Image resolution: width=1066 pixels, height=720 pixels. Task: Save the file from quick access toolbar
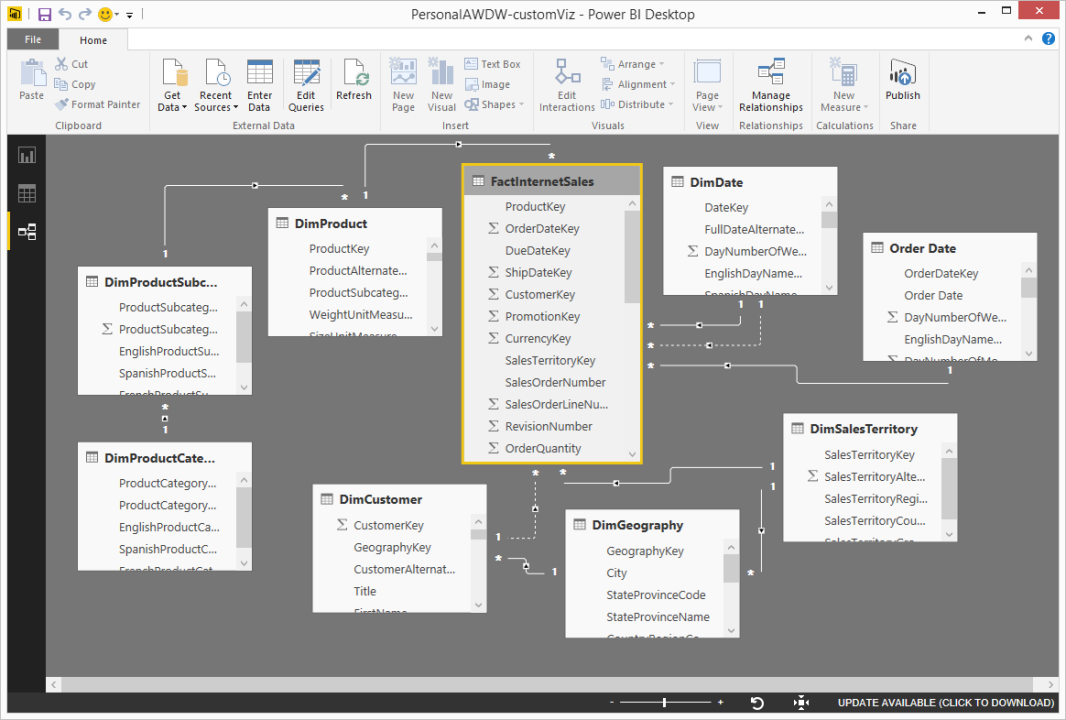(x=44, y=14)
